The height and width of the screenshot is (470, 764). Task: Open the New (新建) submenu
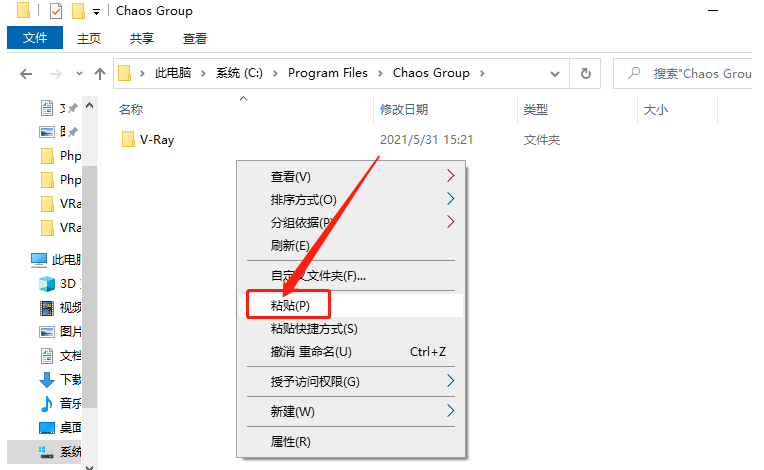point(351,412)
